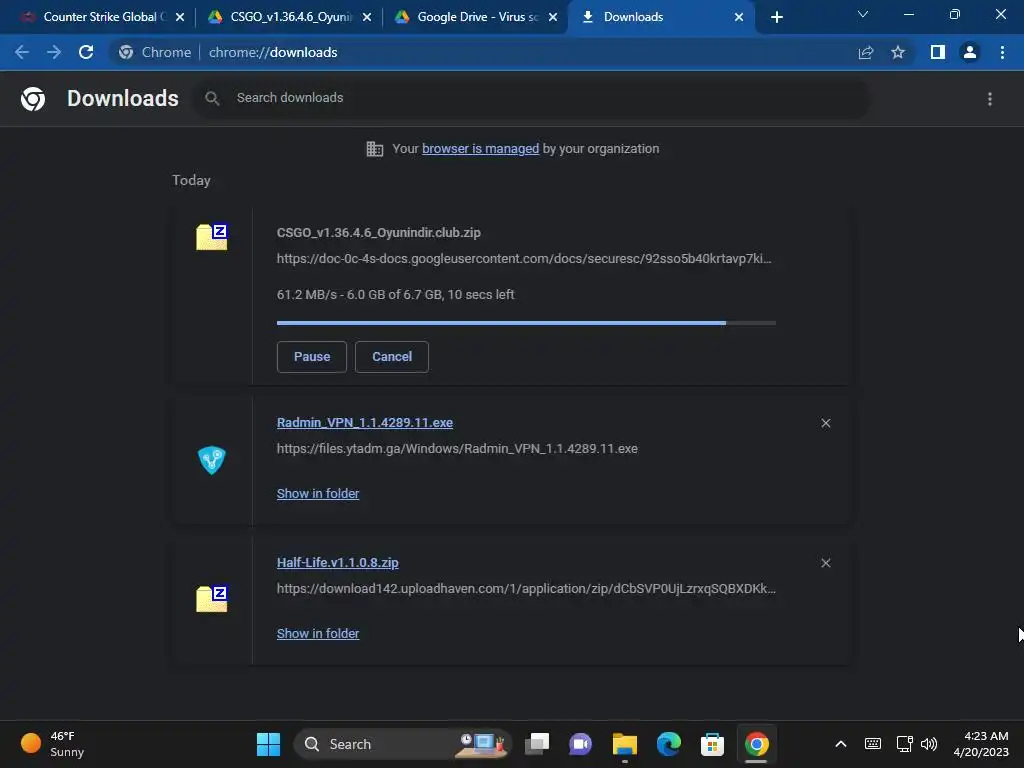Image resolution: width=1024 pixels, height=768 pixels.
Task: Click the Half-Life zip file icon
Action: pos(212,599)
